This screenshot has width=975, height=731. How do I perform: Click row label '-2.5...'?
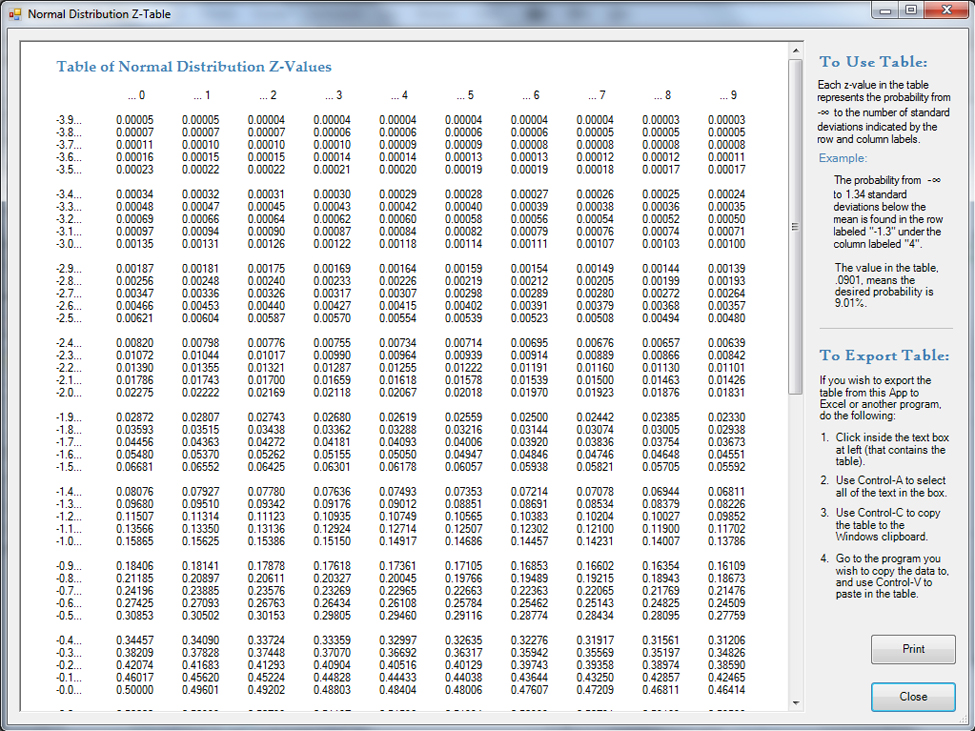click(x=68, y=318)
